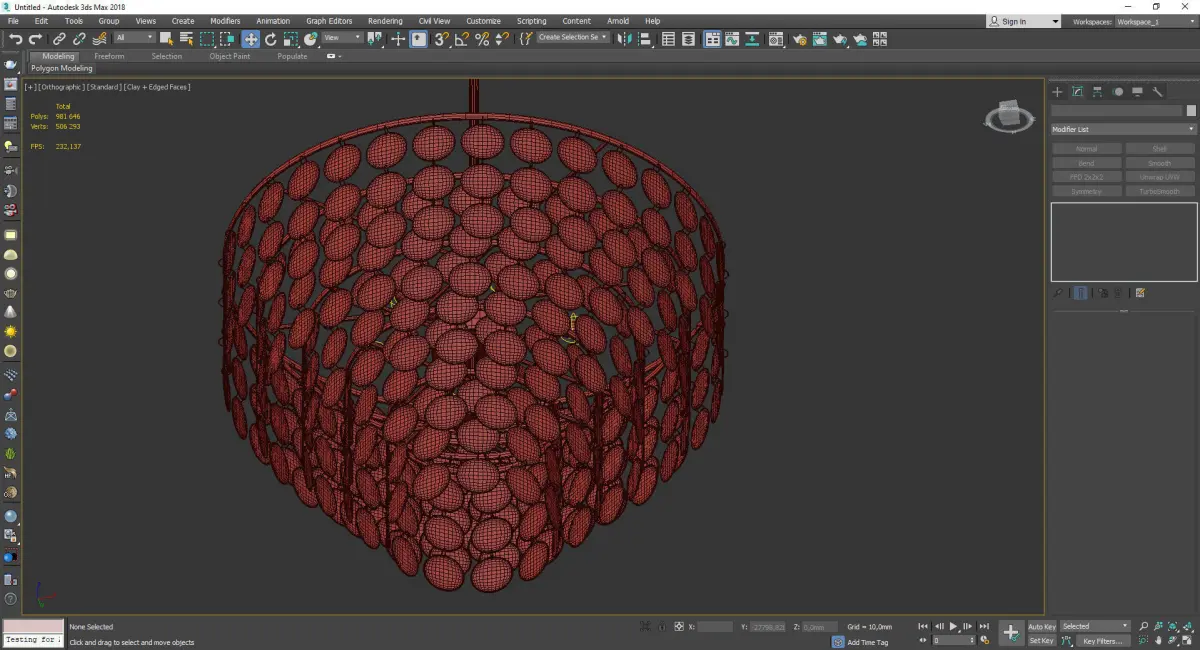Open the Rendered Frame Window
The width and height of the screenshot is (1200, 650).
tap(820, 39)
